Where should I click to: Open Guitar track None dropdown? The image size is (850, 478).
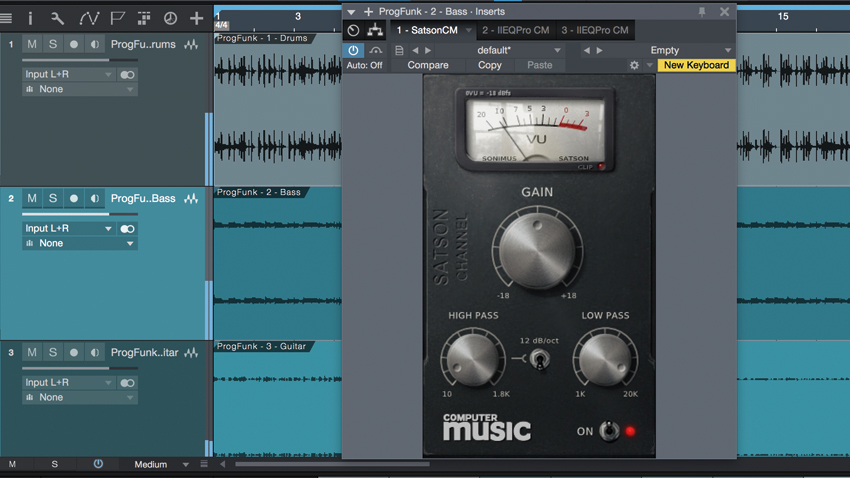80,397
